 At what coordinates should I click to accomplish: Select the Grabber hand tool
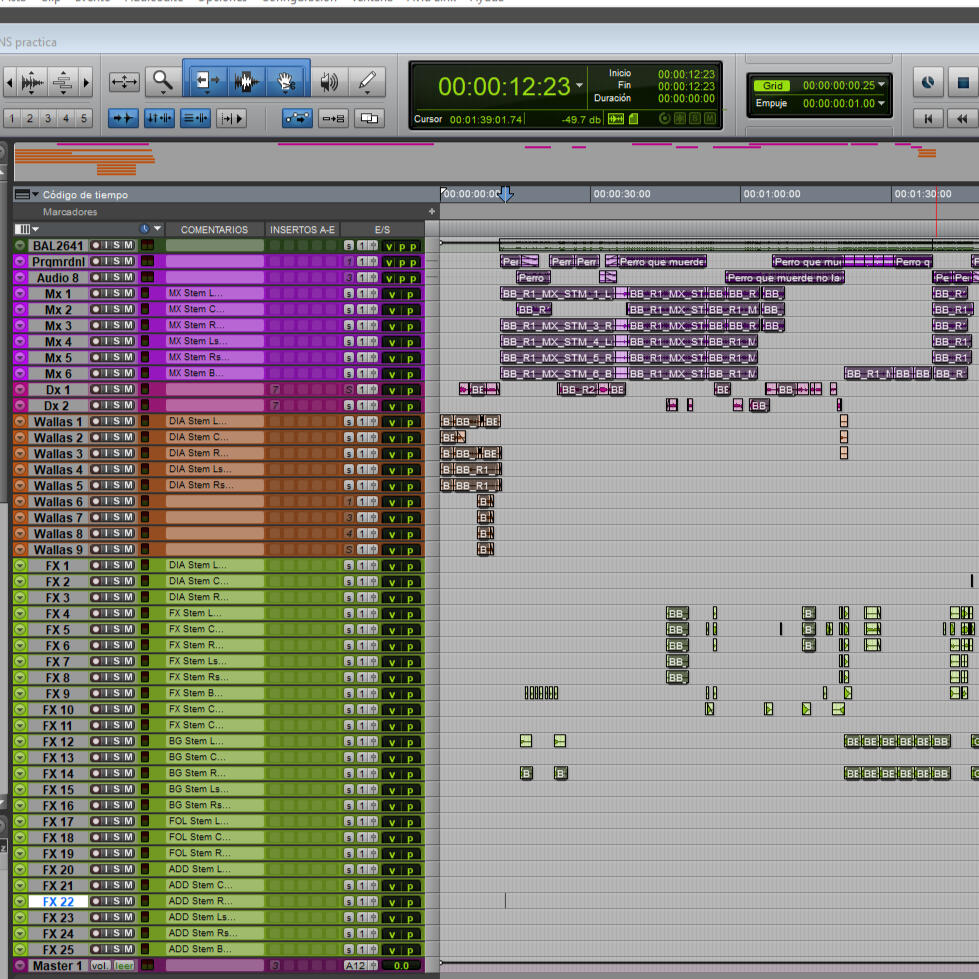285,81
